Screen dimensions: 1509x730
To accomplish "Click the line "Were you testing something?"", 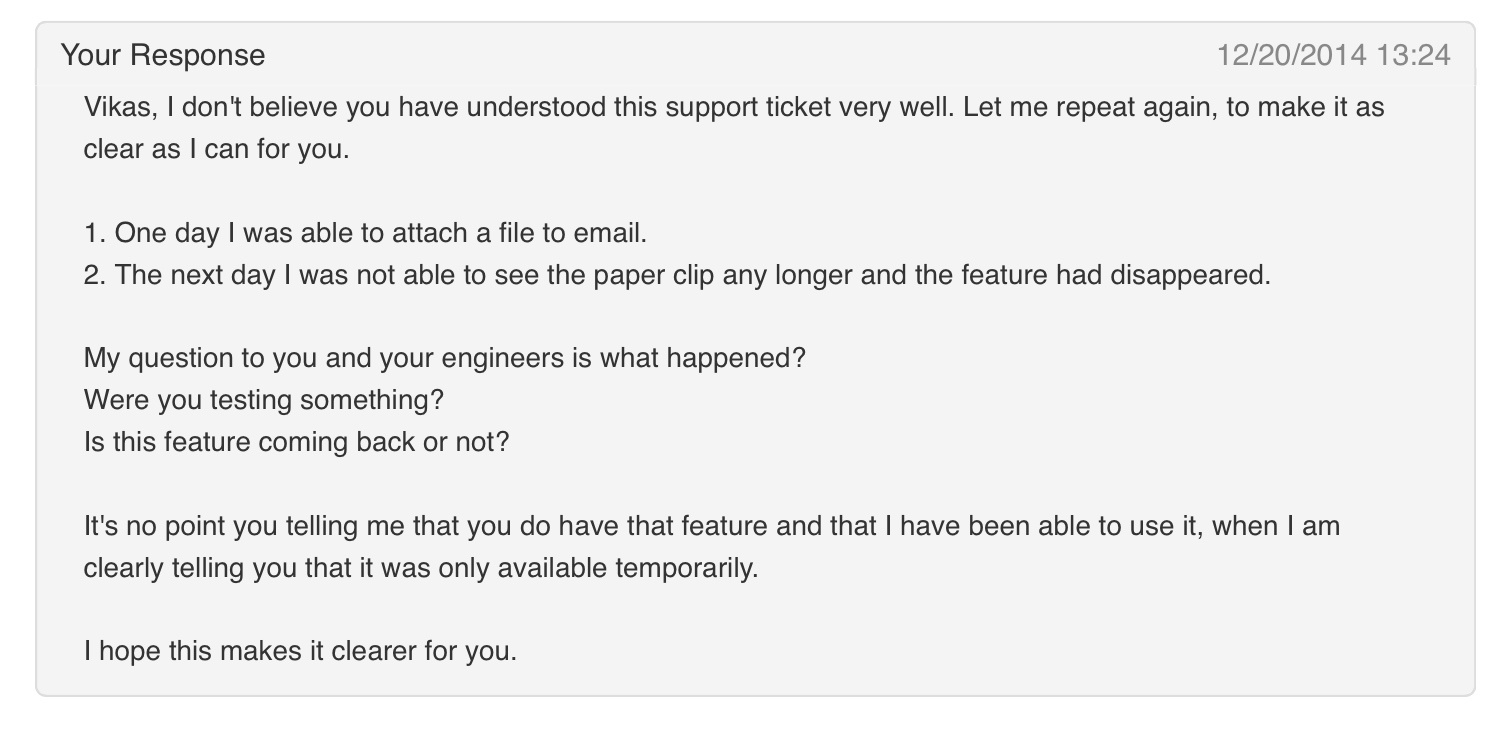I will [x=264, y=400].
